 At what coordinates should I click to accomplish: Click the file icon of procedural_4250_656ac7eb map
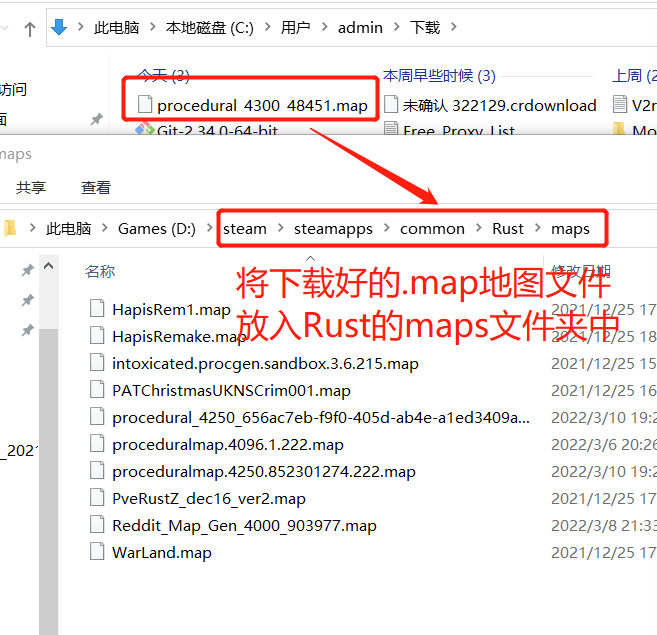pos(97,416)
